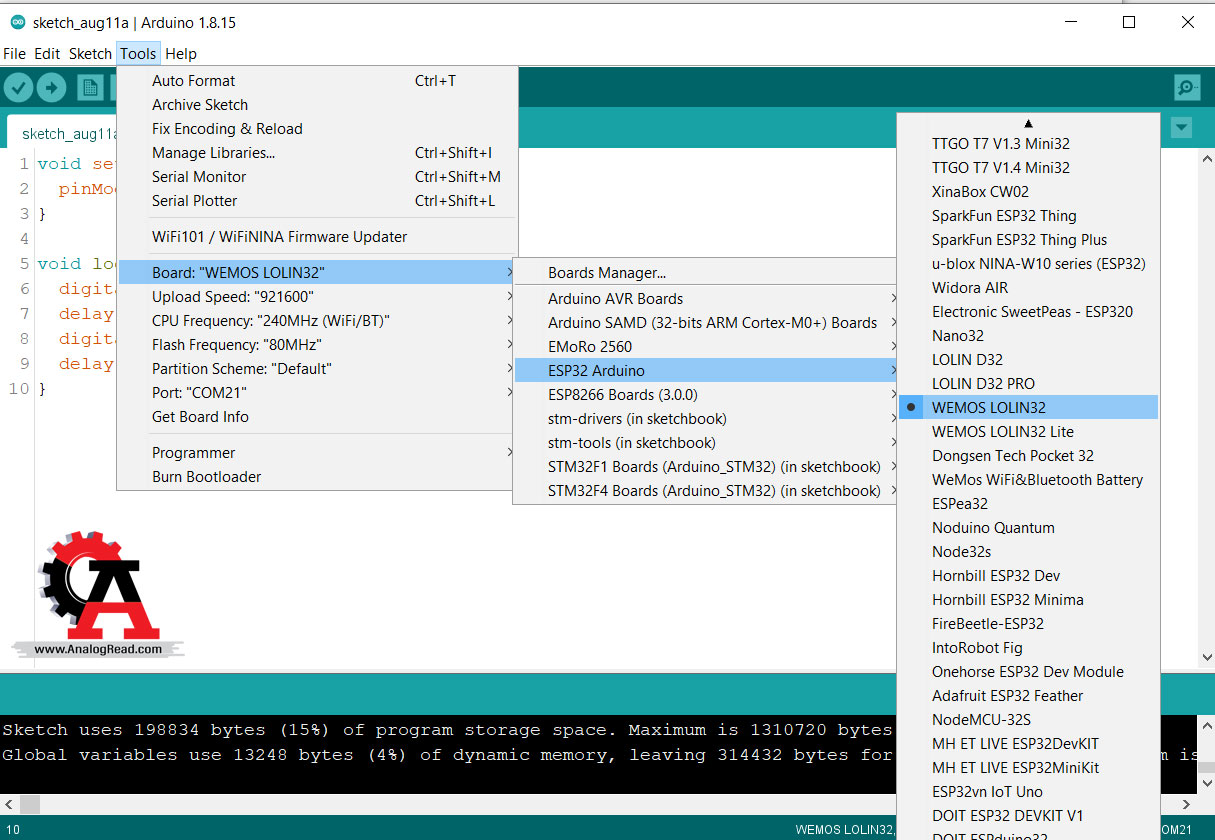
Task: Choose Adafruit ESP32 Feather board
Action: [1028, 696]
